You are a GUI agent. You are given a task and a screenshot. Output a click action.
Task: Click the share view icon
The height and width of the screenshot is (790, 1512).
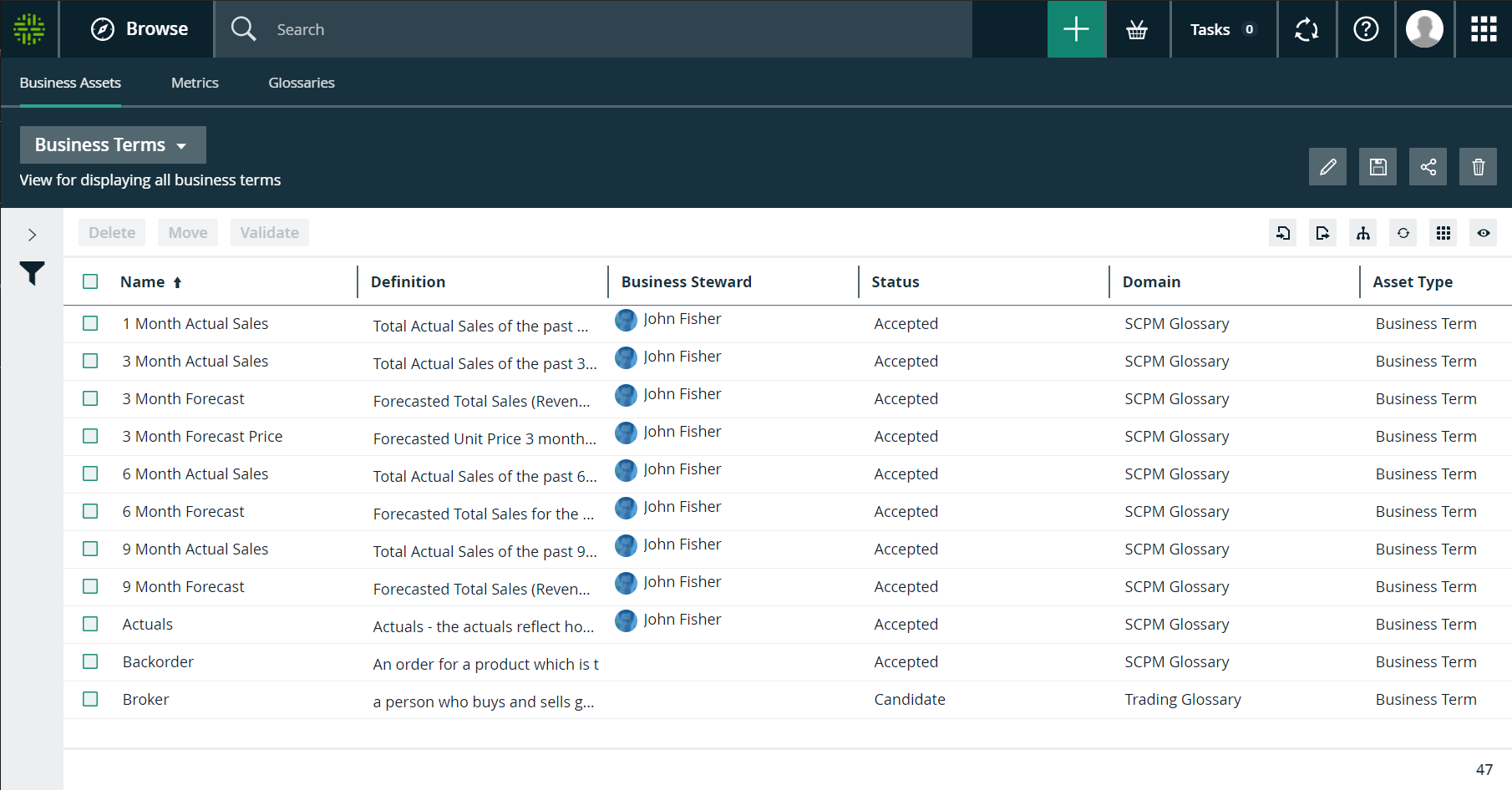(1428, 167)
